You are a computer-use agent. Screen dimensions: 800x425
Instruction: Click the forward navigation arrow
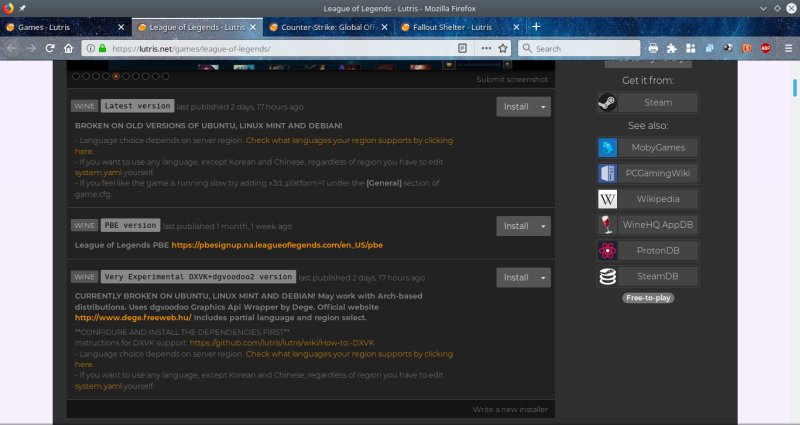(31, 48)
